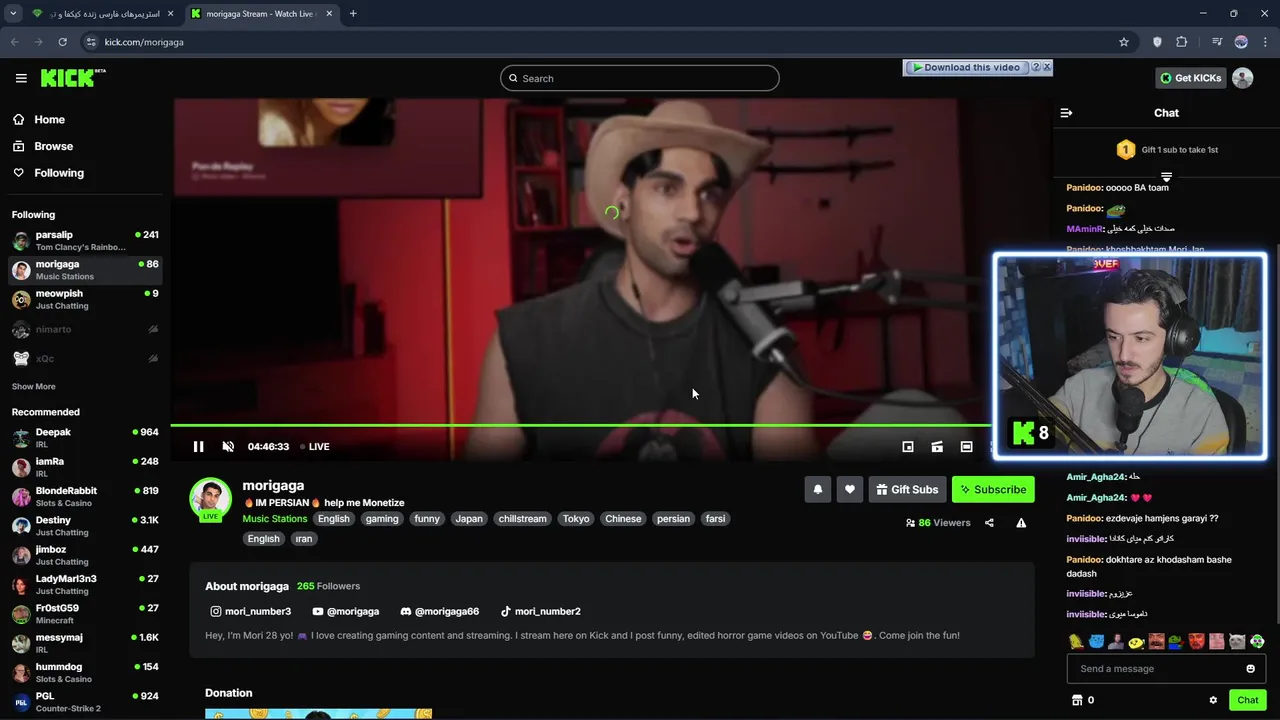Open Chrome three-dot menu

tap(1265, 42)
